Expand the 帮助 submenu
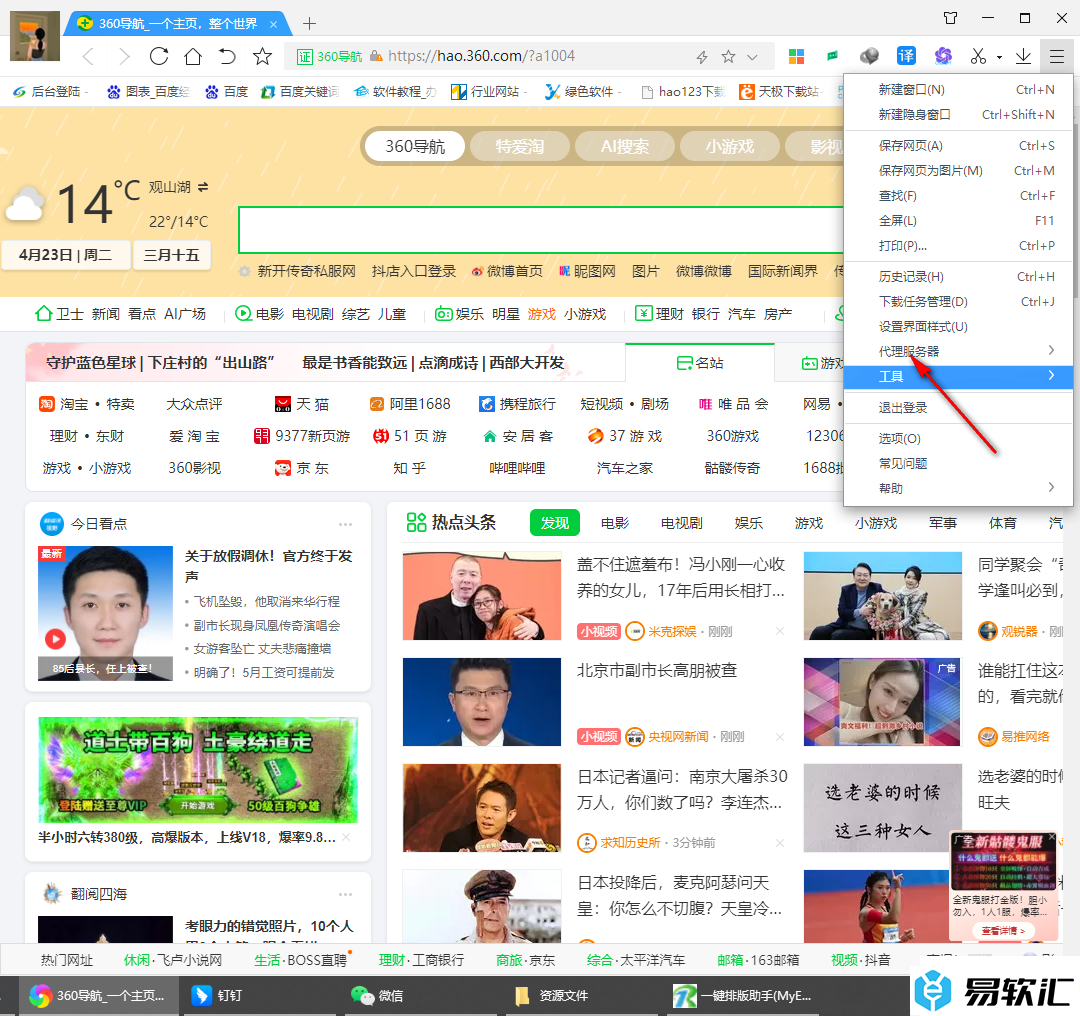The width and height of the screenshot is (1080, 1016). pos(958,488)
